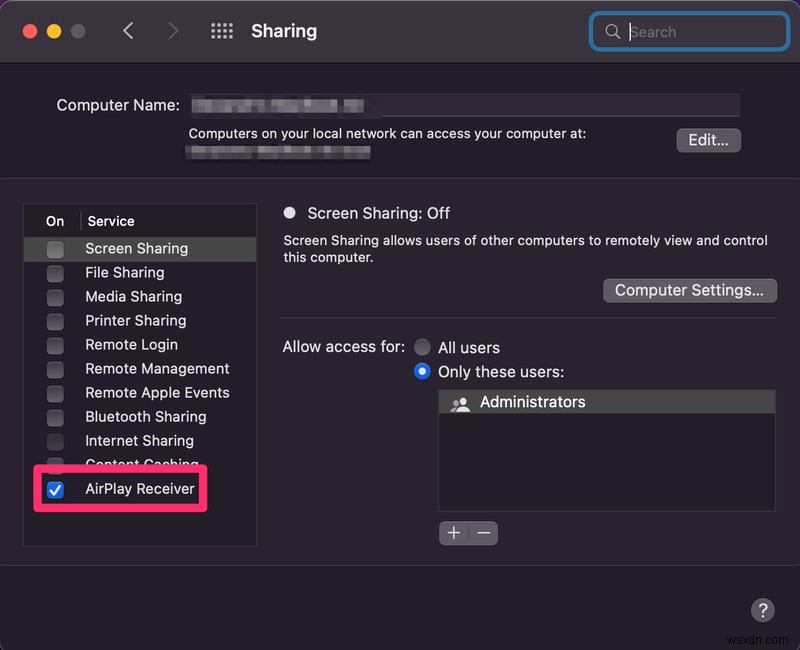Open Computer Settings… button
This screenshot has width=800, height=650.
click(689, 290)
